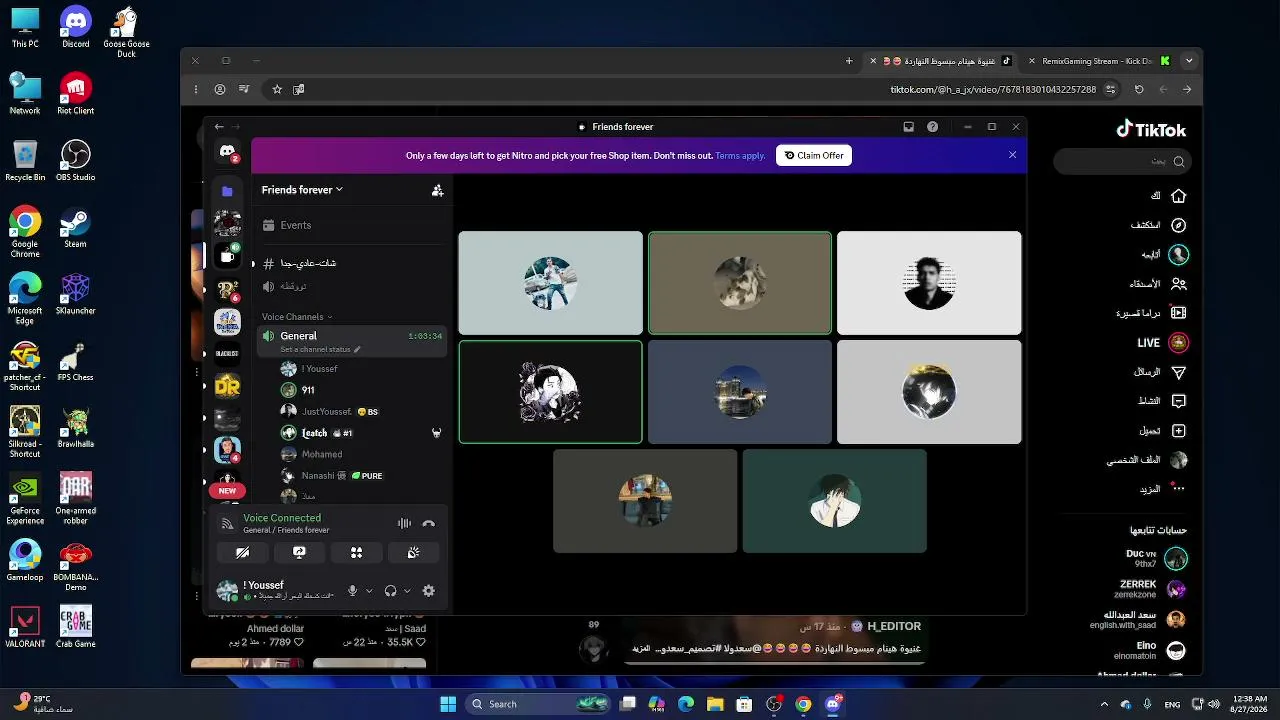Click the Claim Offer button
Screen dimensions: 1280x720
point(814,155)
